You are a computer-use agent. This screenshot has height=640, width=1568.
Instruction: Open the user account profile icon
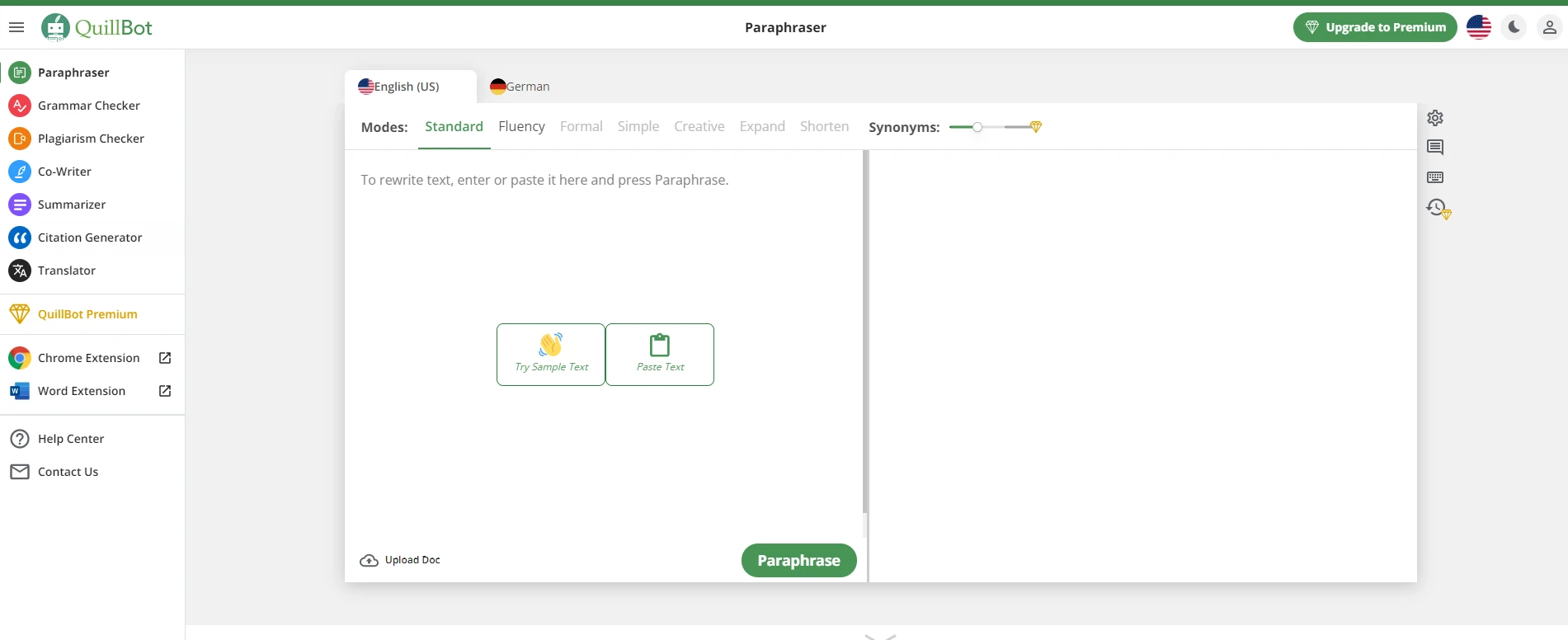click(x=1550, y=27)
